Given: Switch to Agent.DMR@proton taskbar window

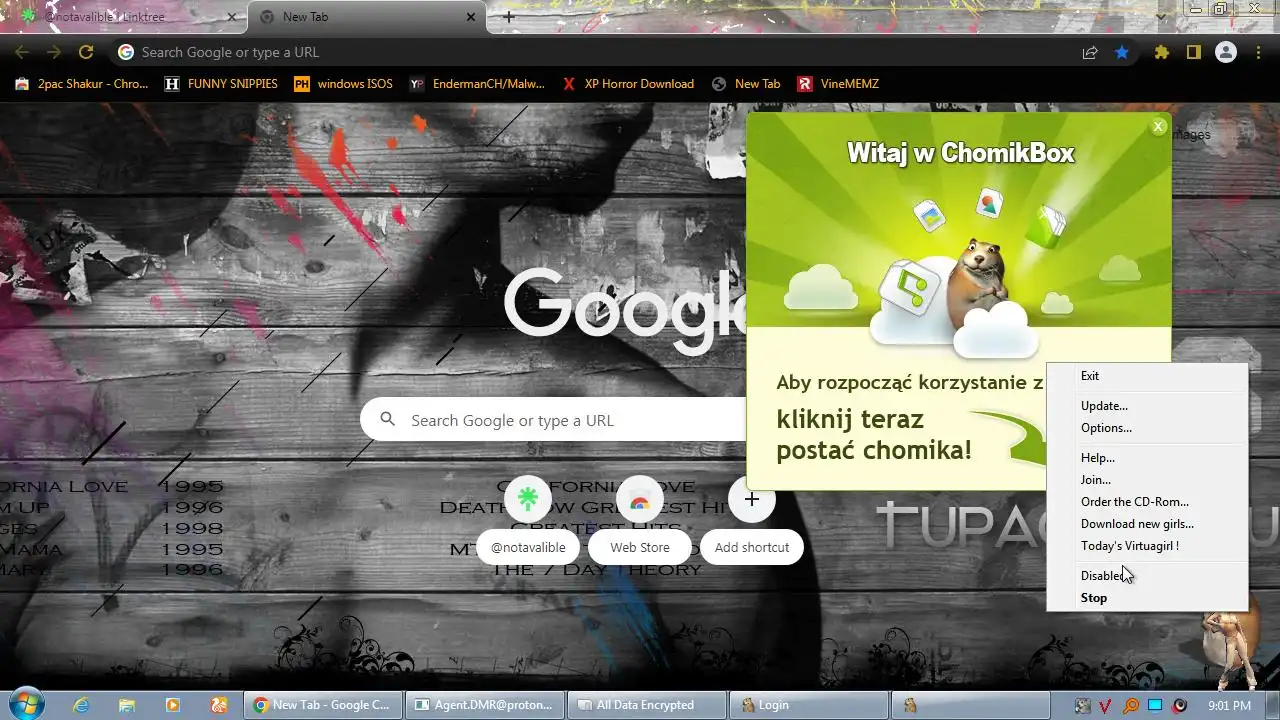Looking at the screenshot, I should tap(485, 705).
